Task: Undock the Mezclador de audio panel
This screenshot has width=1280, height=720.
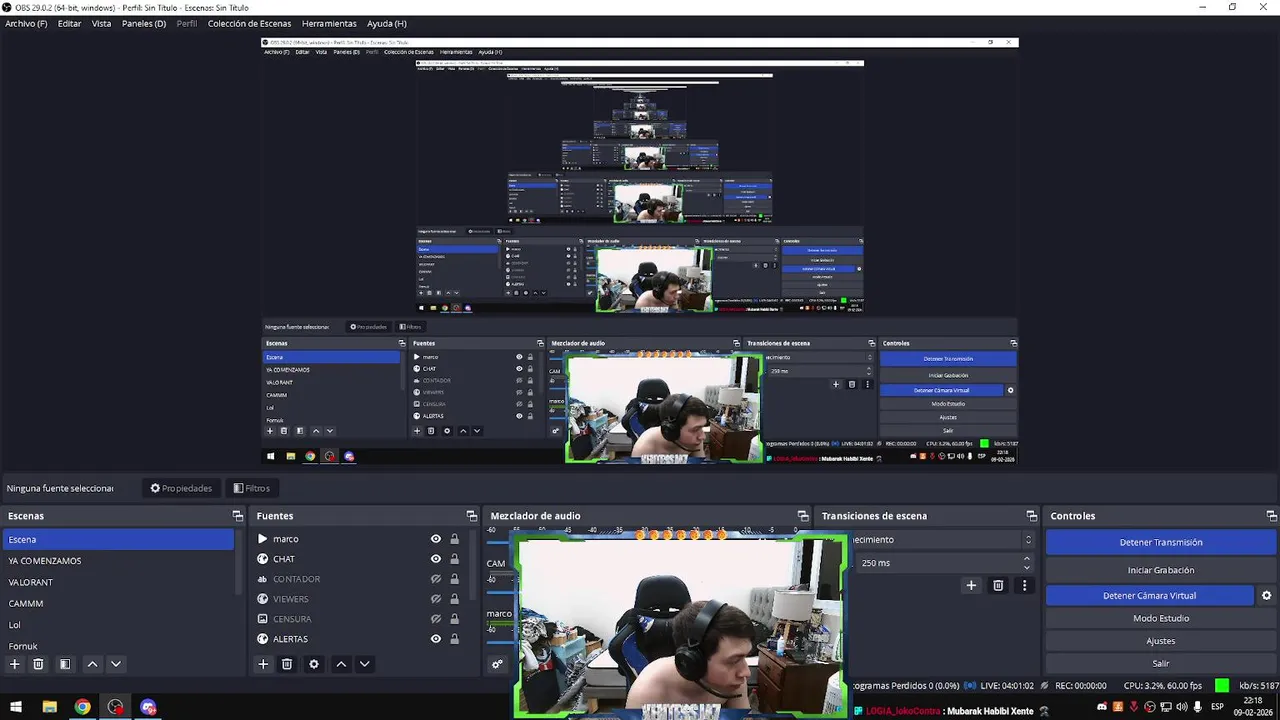Action: pos(803,516)
